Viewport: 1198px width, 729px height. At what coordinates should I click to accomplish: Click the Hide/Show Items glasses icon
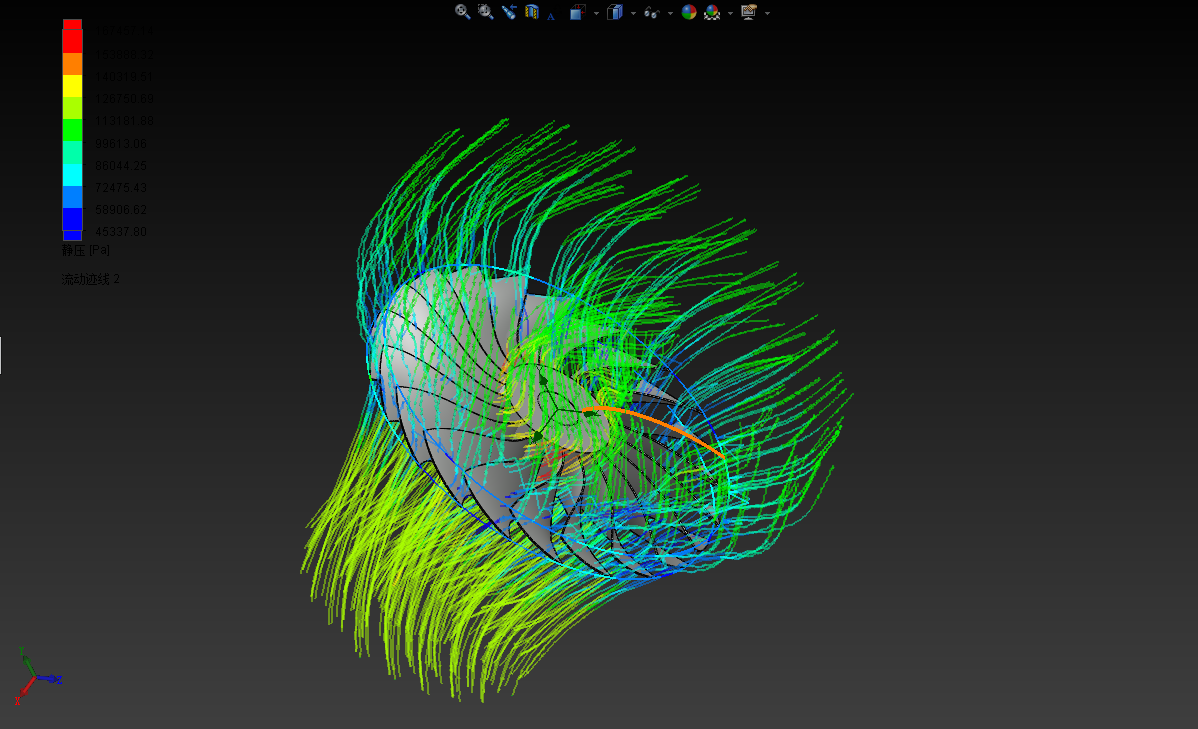pos(652,12)
